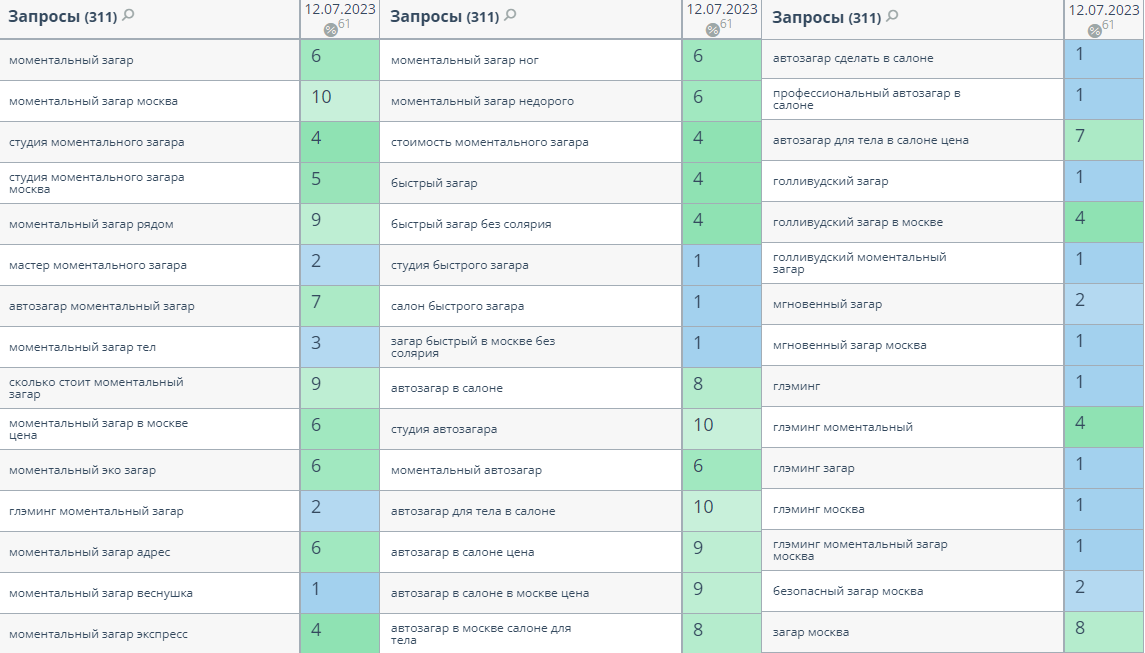Select the third table's 12.07.2023 date header
This screenshot has width=1145, height=653.
coord(1104,9)
